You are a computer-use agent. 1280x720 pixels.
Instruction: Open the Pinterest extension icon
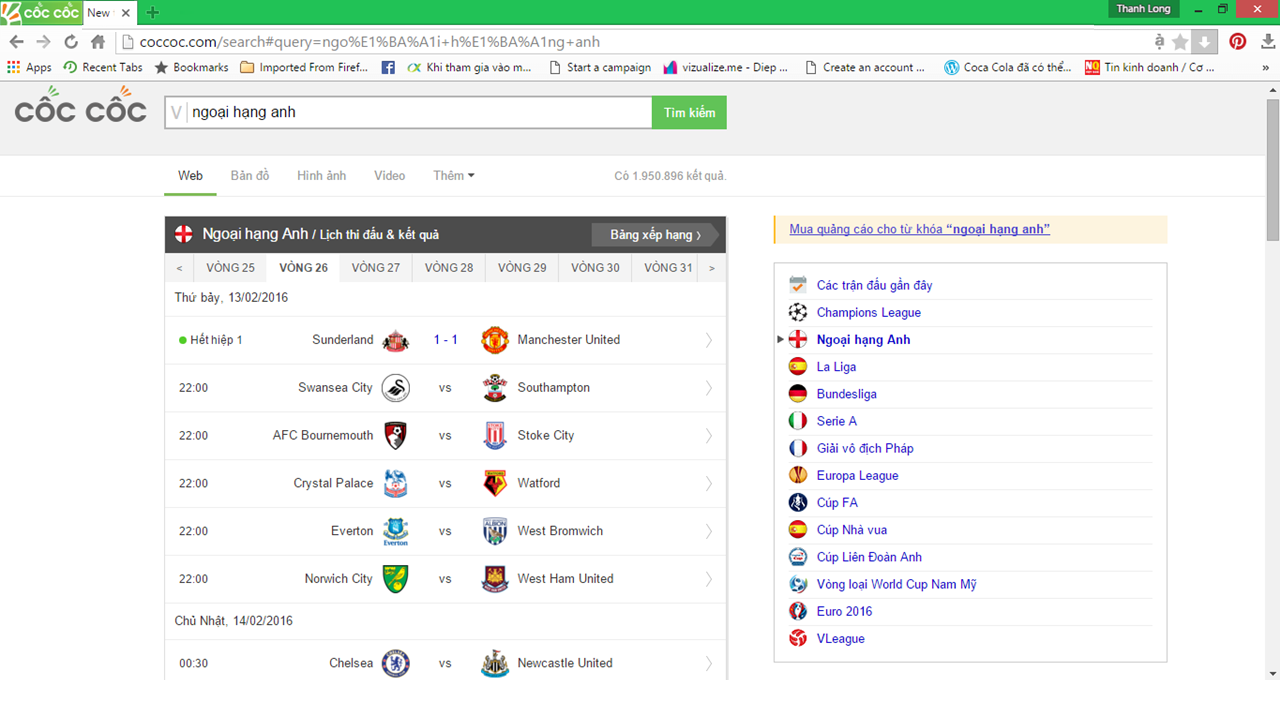coord(1238,42)
